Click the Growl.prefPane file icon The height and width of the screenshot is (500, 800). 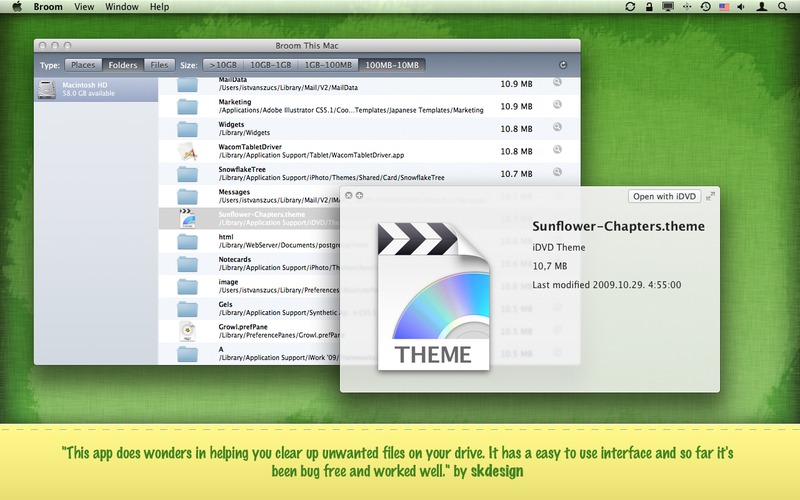point(187,332)
